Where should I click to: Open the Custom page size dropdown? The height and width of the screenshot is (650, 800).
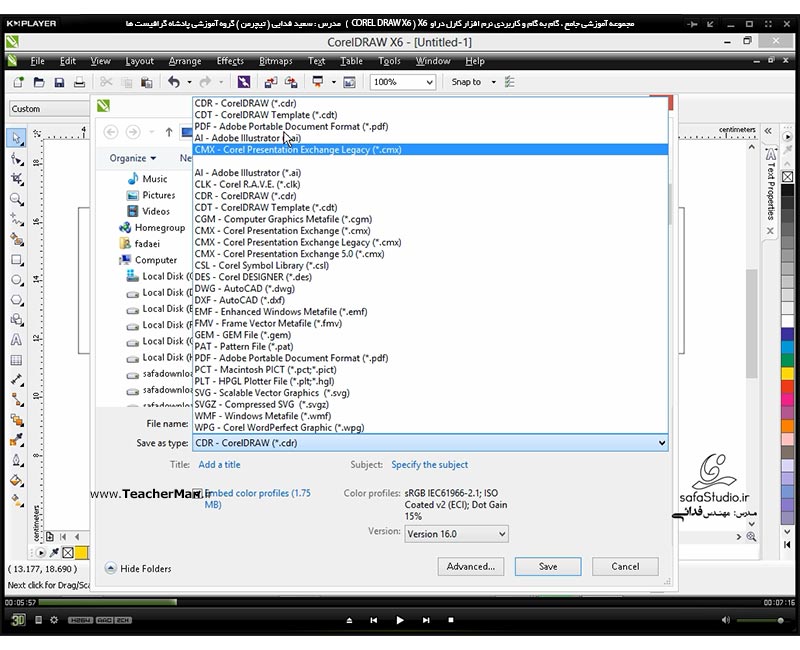click(49, 109)
